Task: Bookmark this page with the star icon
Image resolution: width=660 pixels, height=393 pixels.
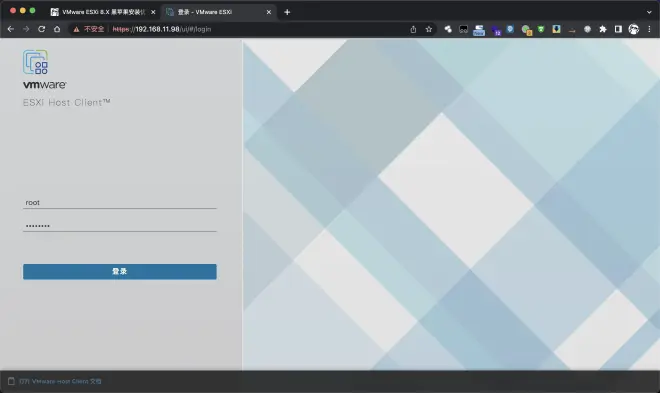Action: tap(428, 29)
